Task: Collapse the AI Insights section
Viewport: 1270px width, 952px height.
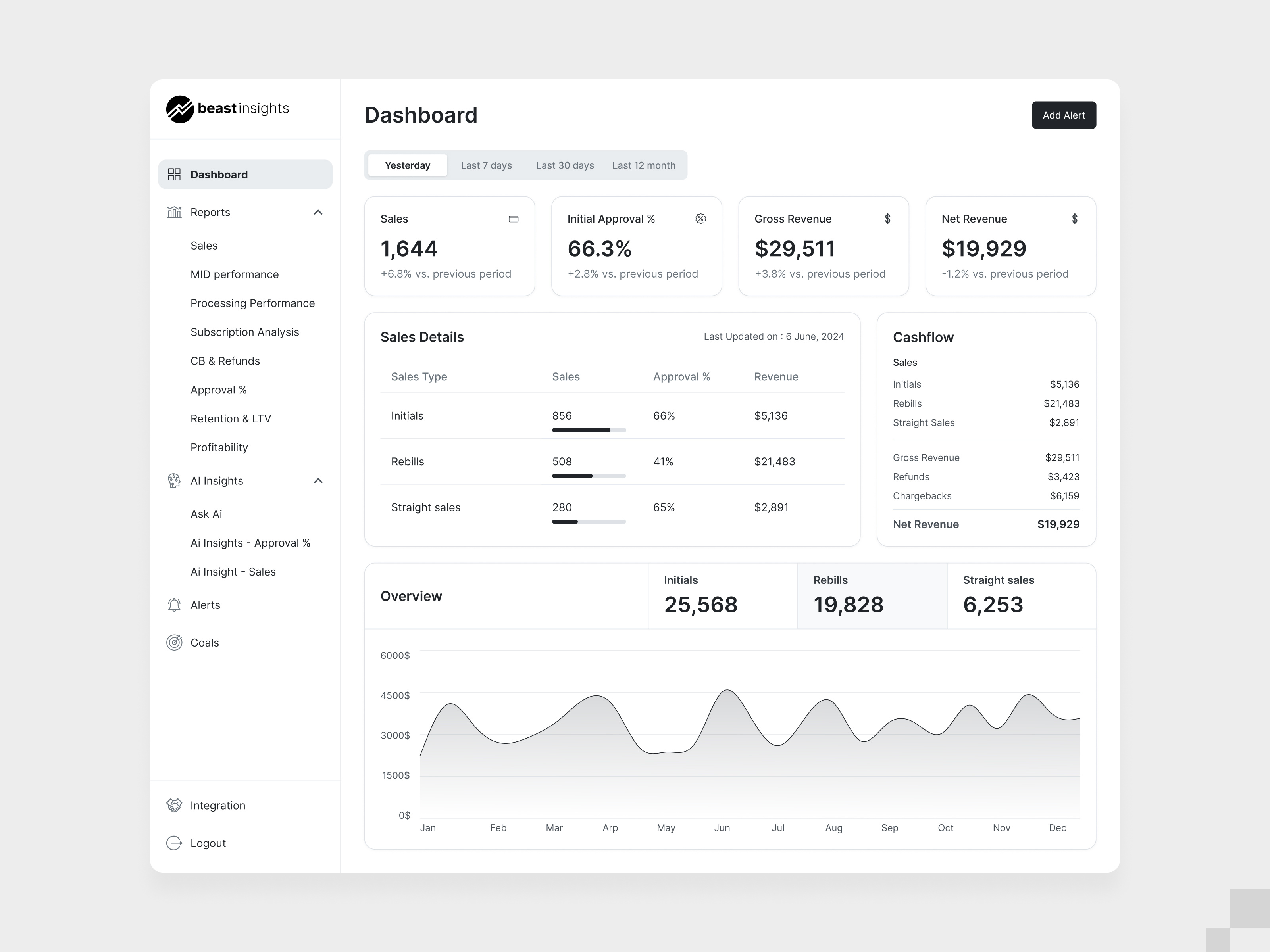Action: point(318,481)
